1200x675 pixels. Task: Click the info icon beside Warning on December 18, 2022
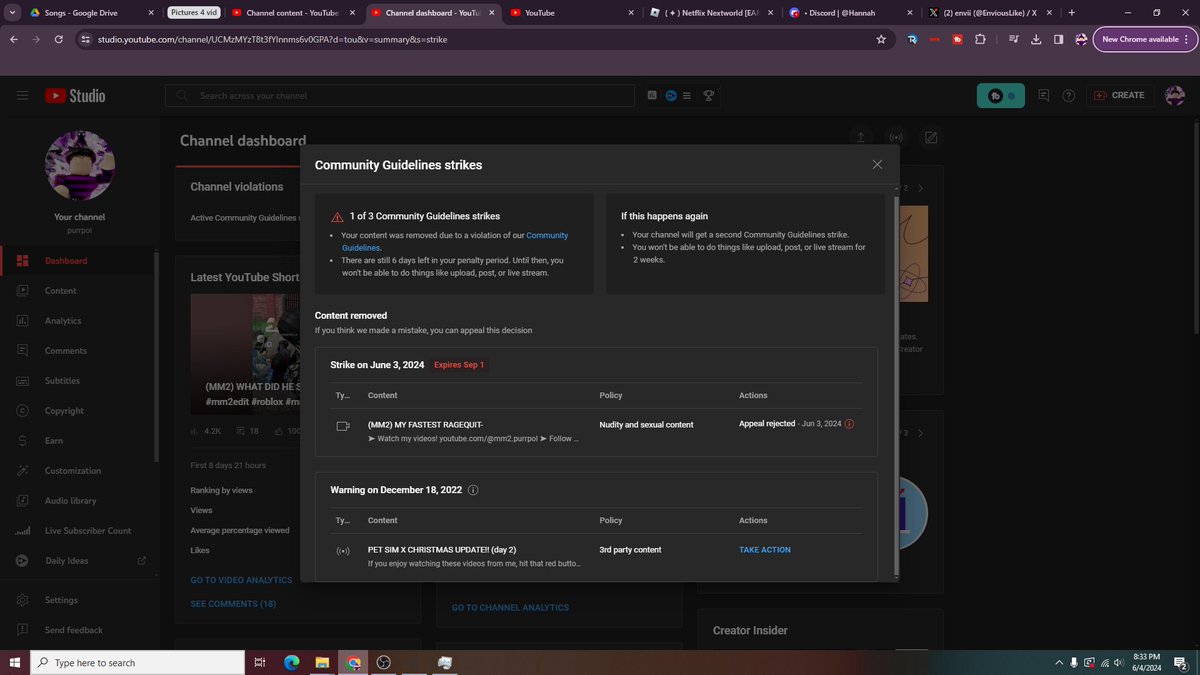tap(473, 490)
